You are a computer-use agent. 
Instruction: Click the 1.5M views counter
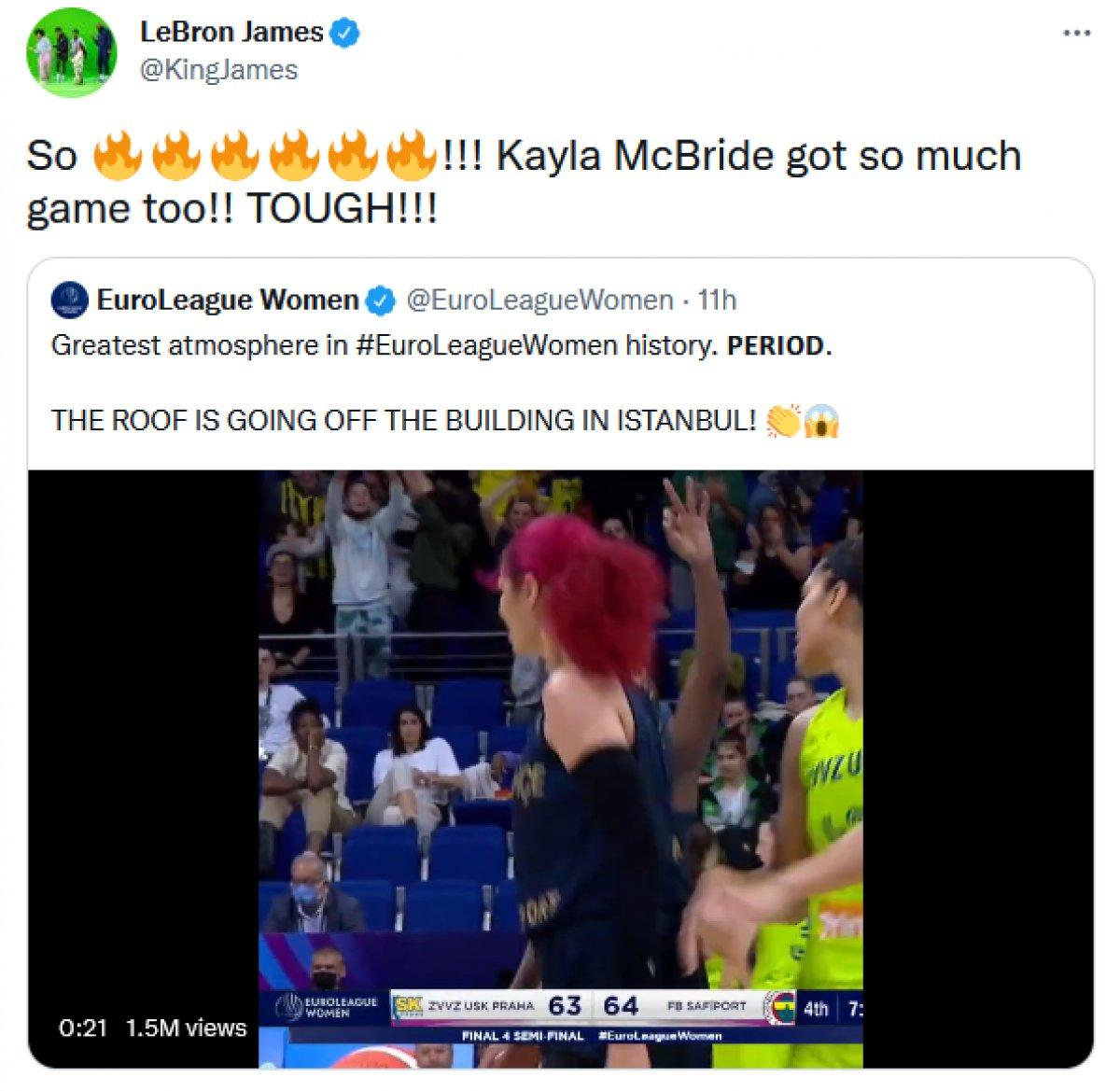coord(186,1028)
